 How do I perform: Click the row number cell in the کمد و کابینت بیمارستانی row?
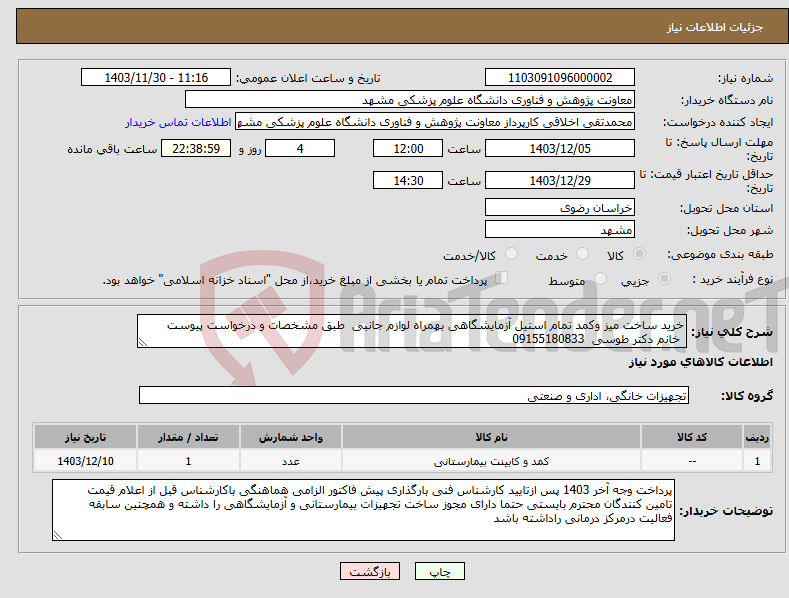click(x=757, y=461)
